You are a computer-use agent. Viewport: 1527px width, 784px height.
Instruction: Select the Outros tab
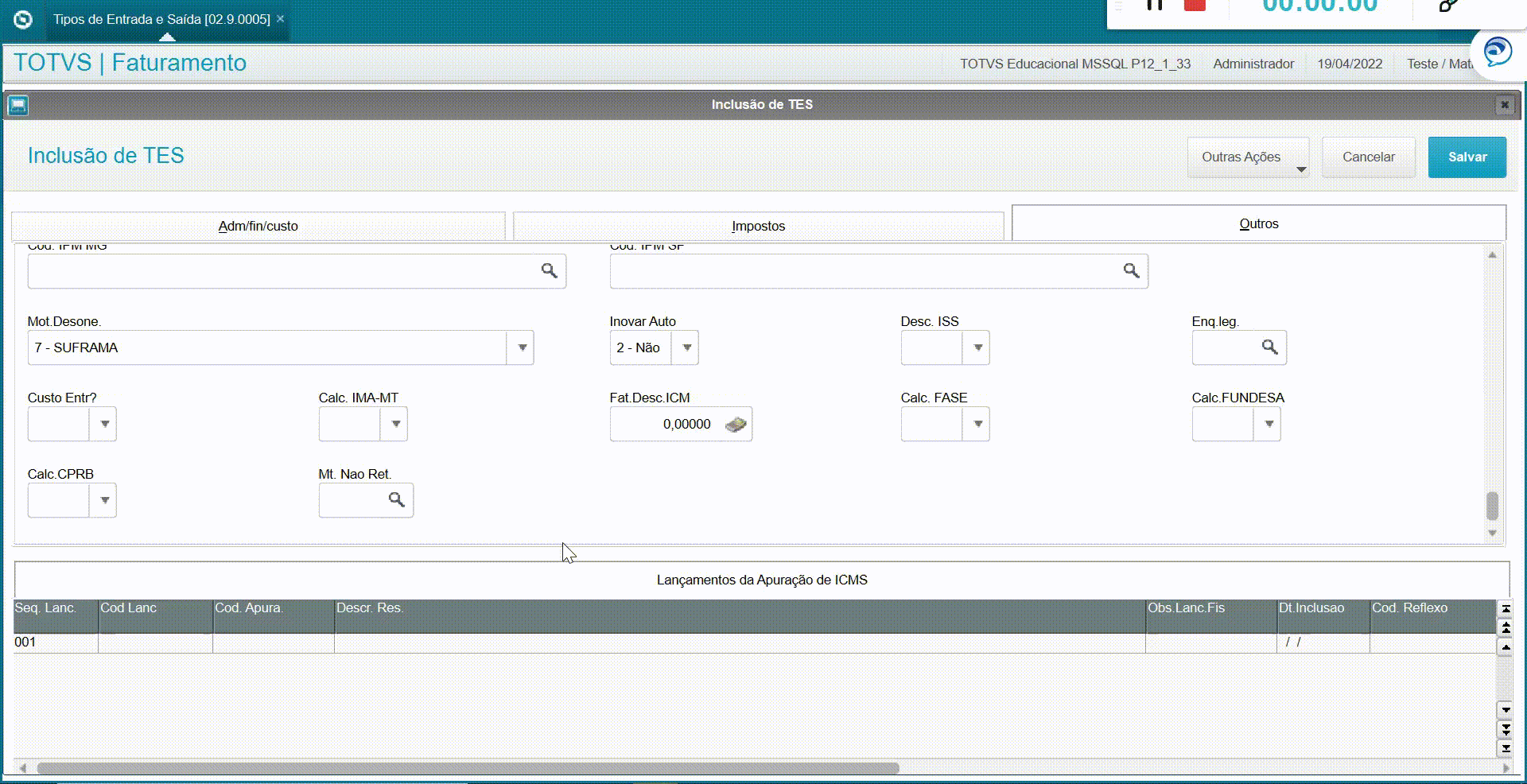pos(1259,223)
